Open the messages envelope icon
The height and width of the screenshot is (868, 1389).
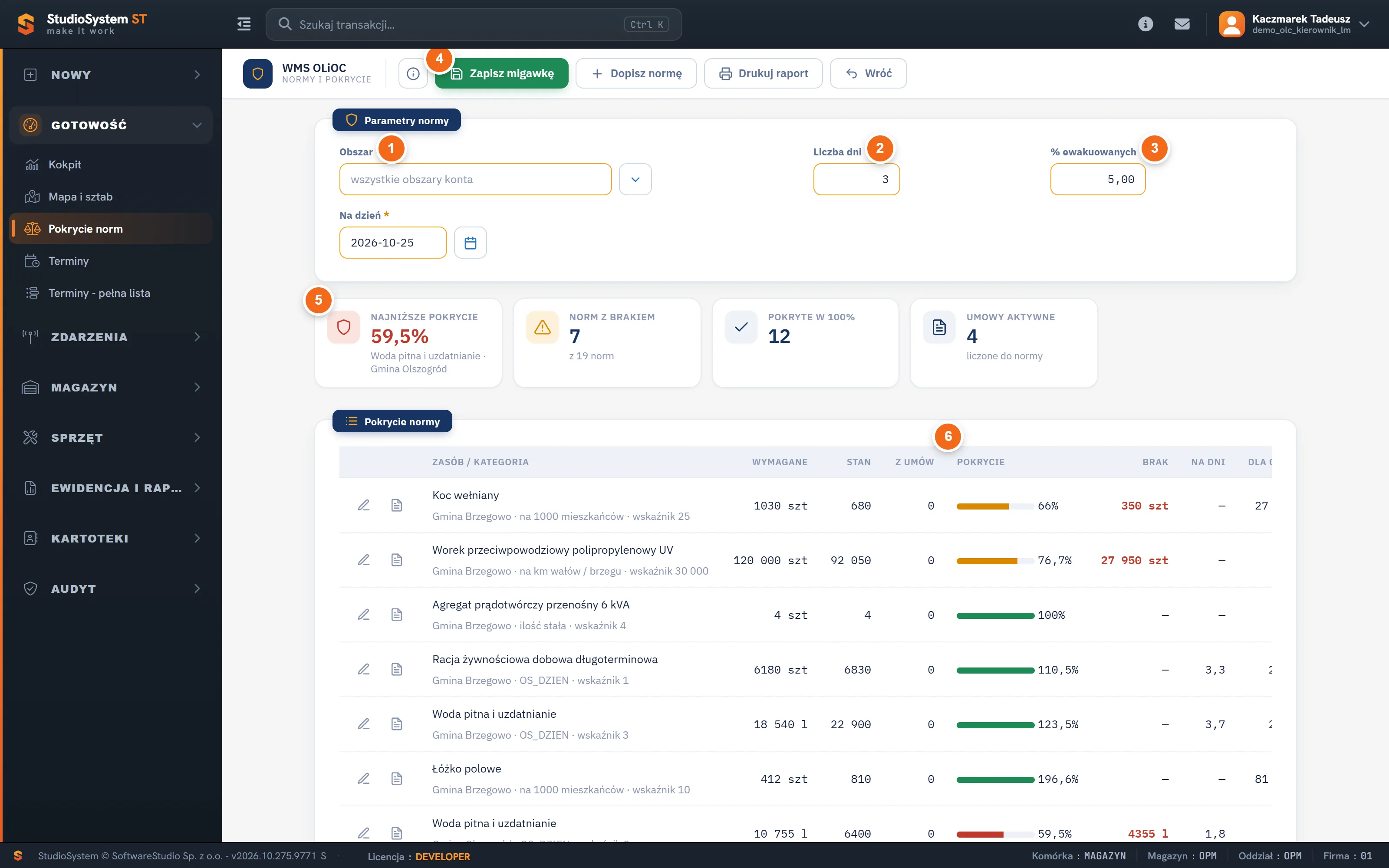tap(1182, 24)
